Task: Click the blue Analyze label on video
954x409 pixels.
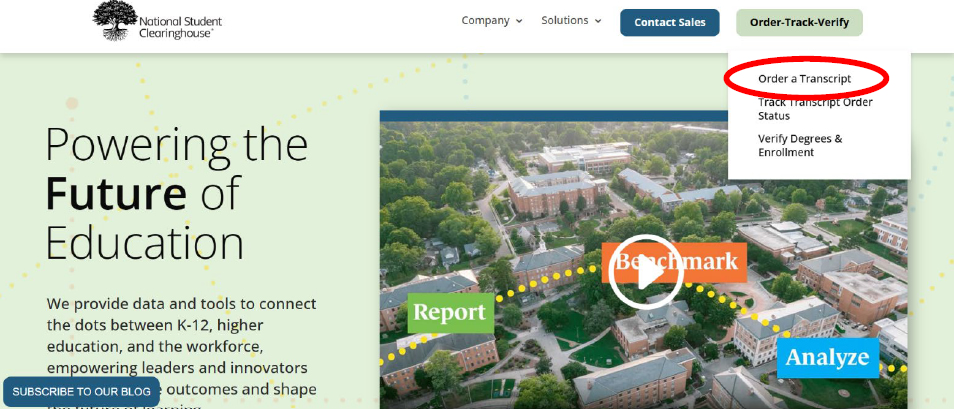Action: point(827,358)
